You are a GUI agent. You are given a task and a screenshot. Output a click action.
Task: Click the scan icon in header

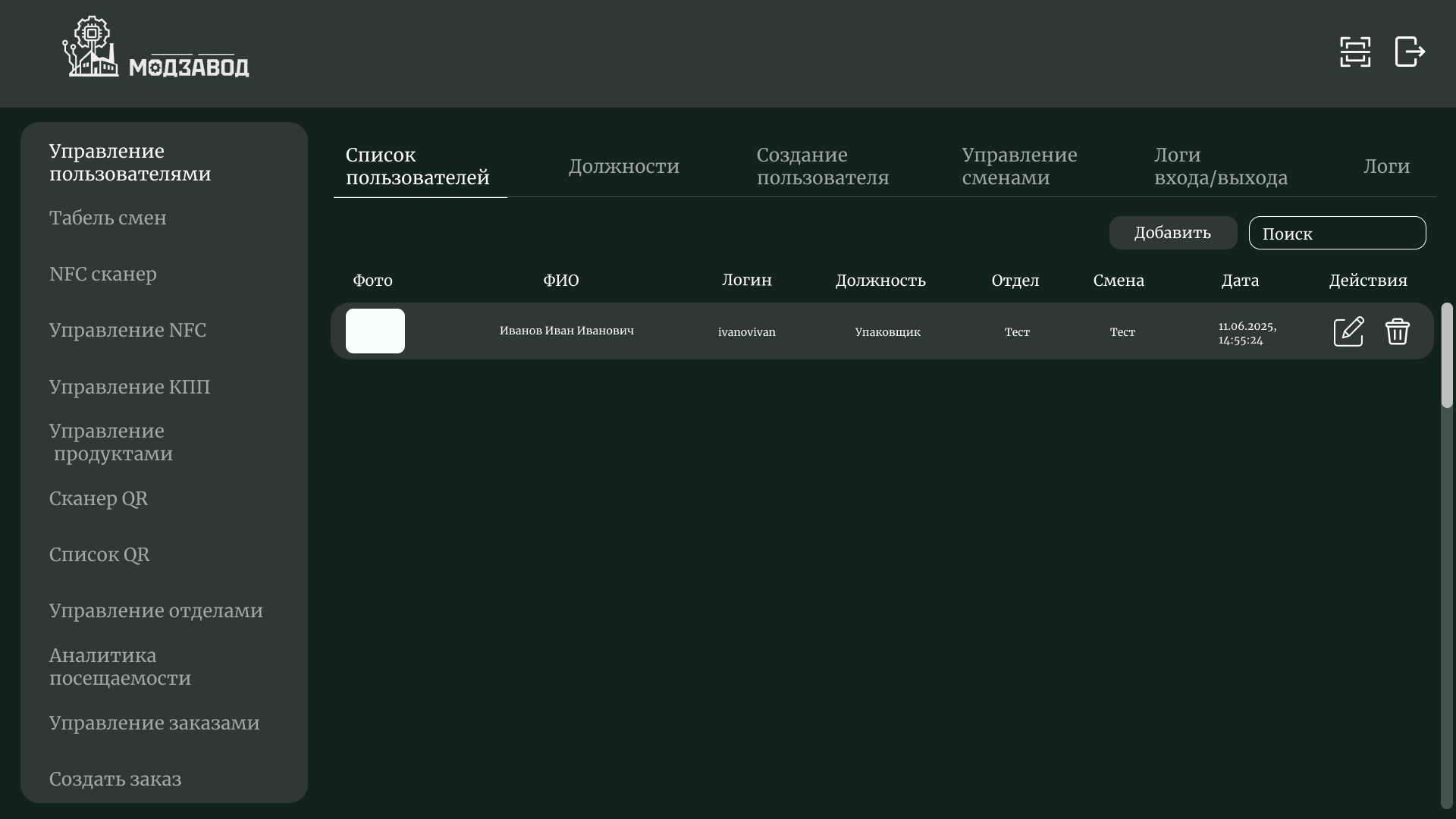[1355, 52]
